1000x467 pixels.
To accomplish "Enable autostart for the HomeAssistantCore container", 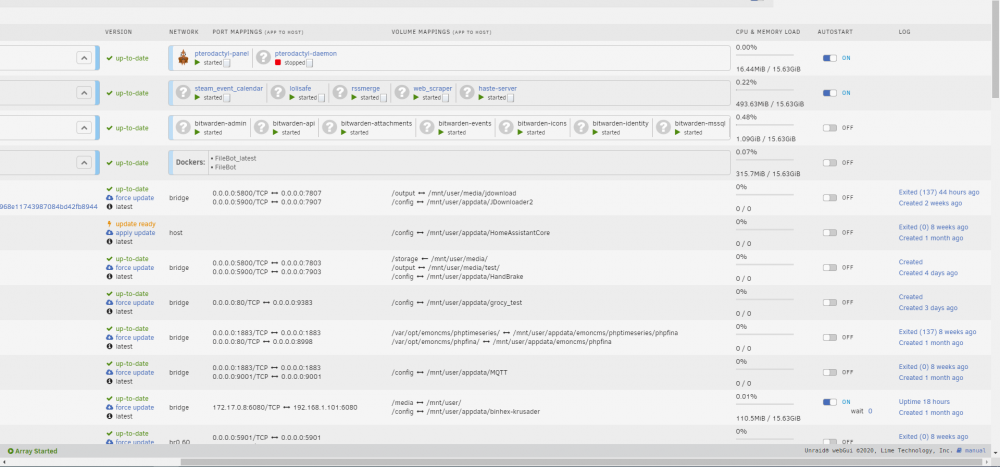I will 830,233.
